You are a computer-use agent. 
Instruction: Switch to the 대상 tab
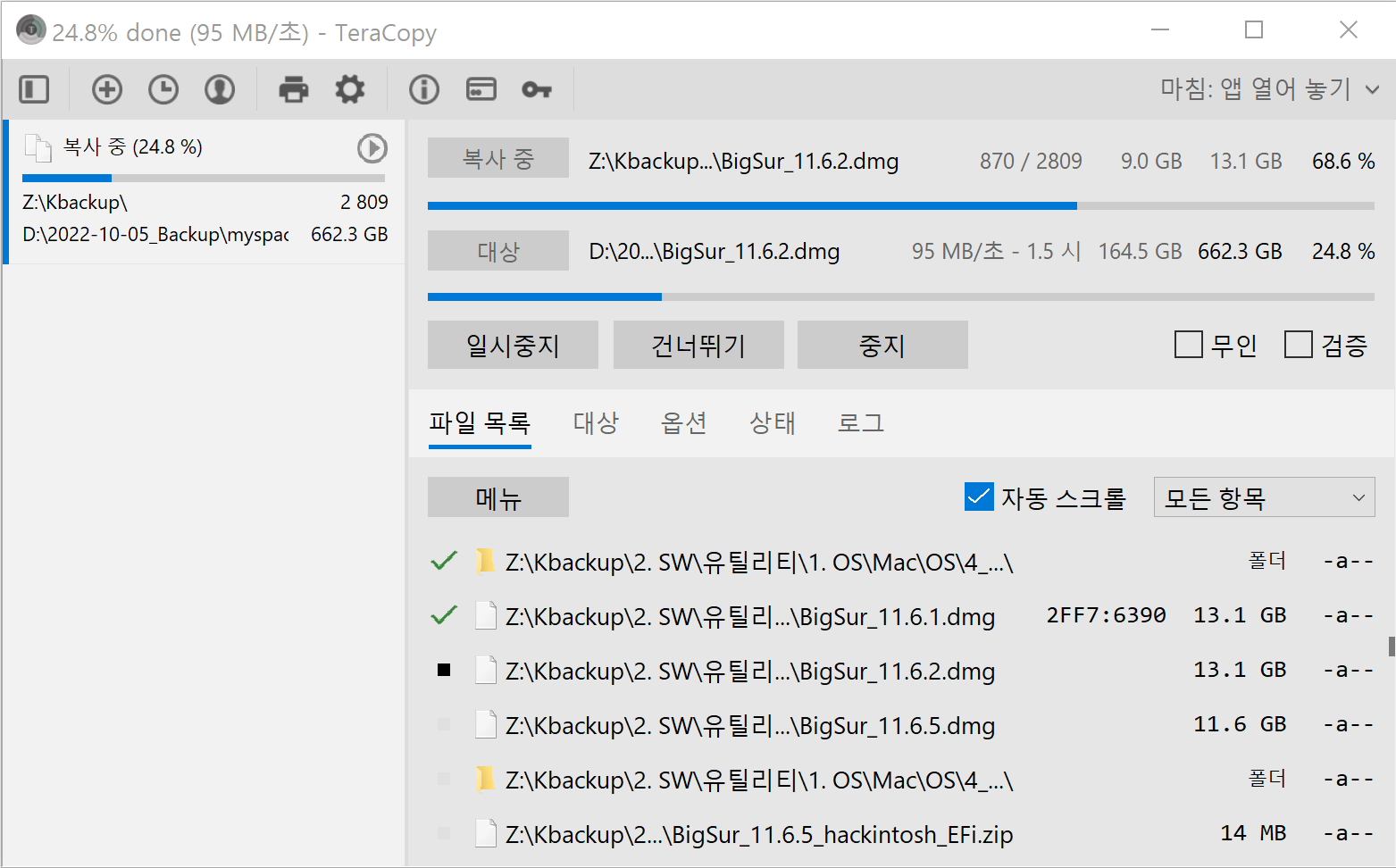pos(596,422)
